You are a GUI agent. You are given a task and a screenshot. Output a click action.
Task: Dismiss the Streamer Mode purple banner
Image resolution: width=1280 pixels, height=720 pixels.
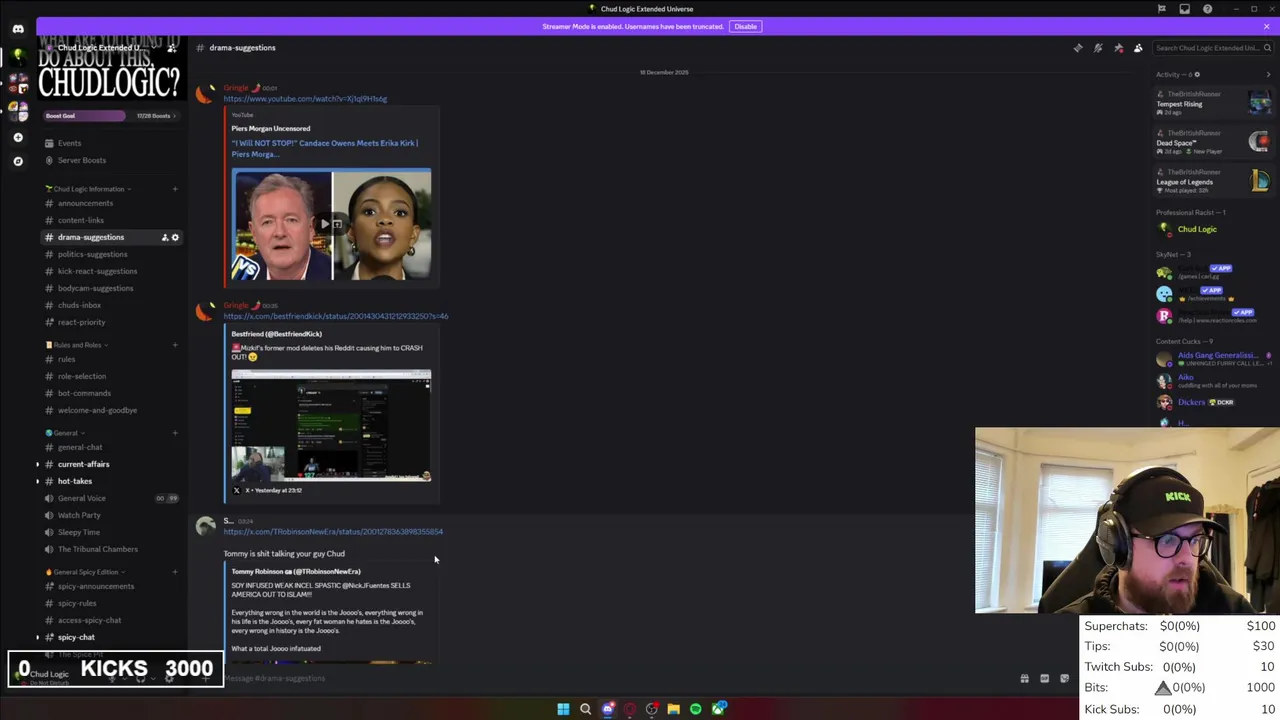tap(1267, 26)
